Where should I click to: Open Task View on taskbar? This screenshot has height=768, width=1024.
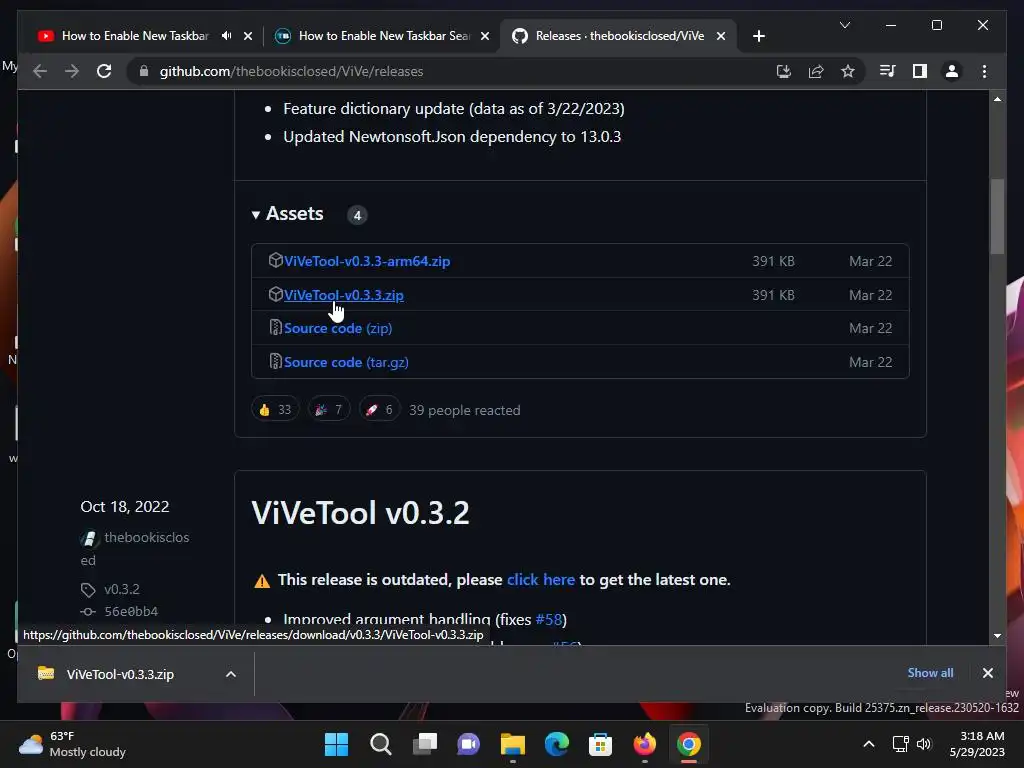coord(425,744)
